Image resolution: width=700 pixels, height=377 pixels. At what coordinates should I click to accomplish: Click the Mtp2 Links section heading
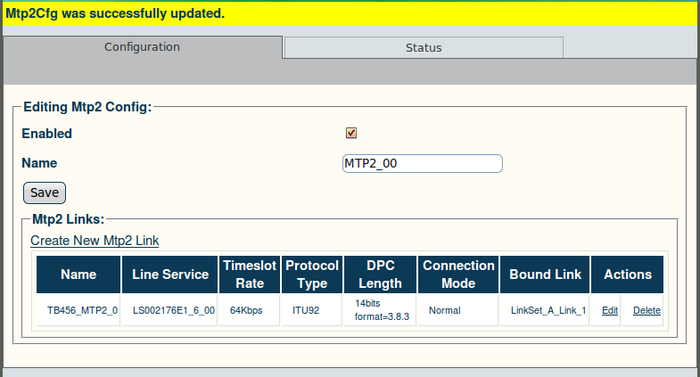[x=68, y=219]
